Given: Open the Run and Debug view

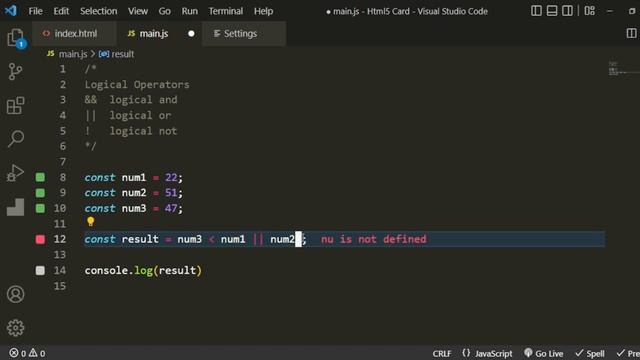Looking at the screenshot, I should tap(16, 173).
